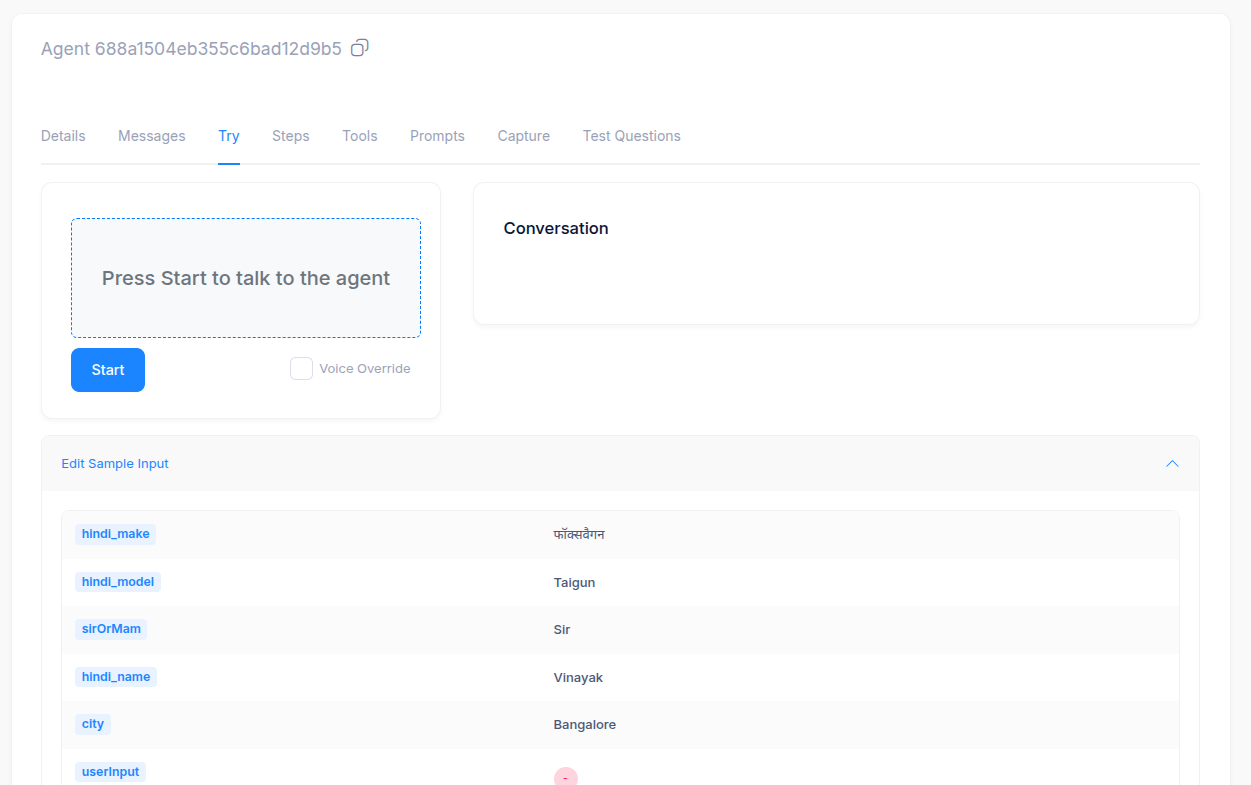Click the hindi_make variable tag
1251x785 pixels.
pos(116,534)
